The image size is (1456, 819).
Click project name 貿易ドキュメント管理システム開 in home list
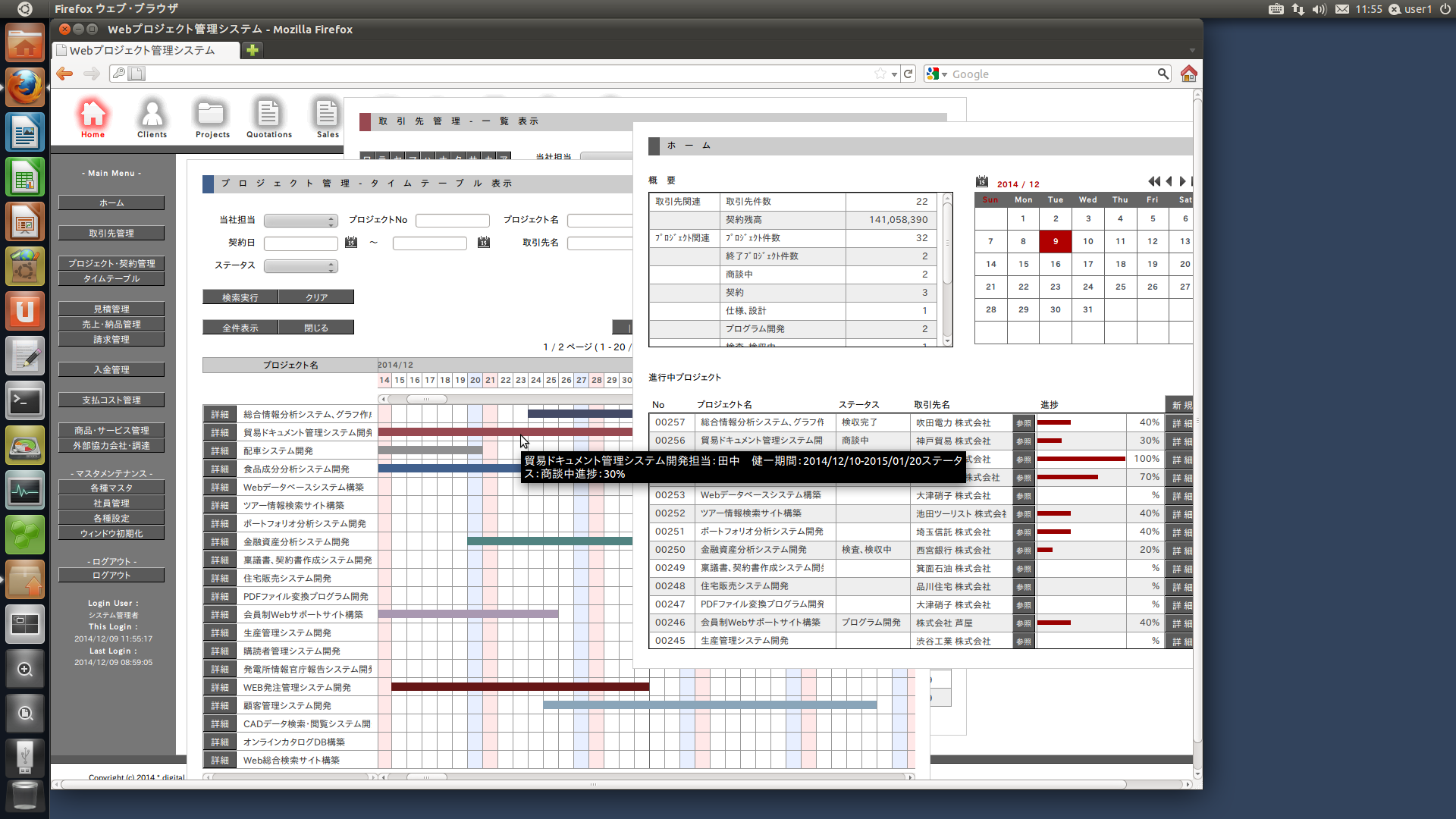coord(761,441)
